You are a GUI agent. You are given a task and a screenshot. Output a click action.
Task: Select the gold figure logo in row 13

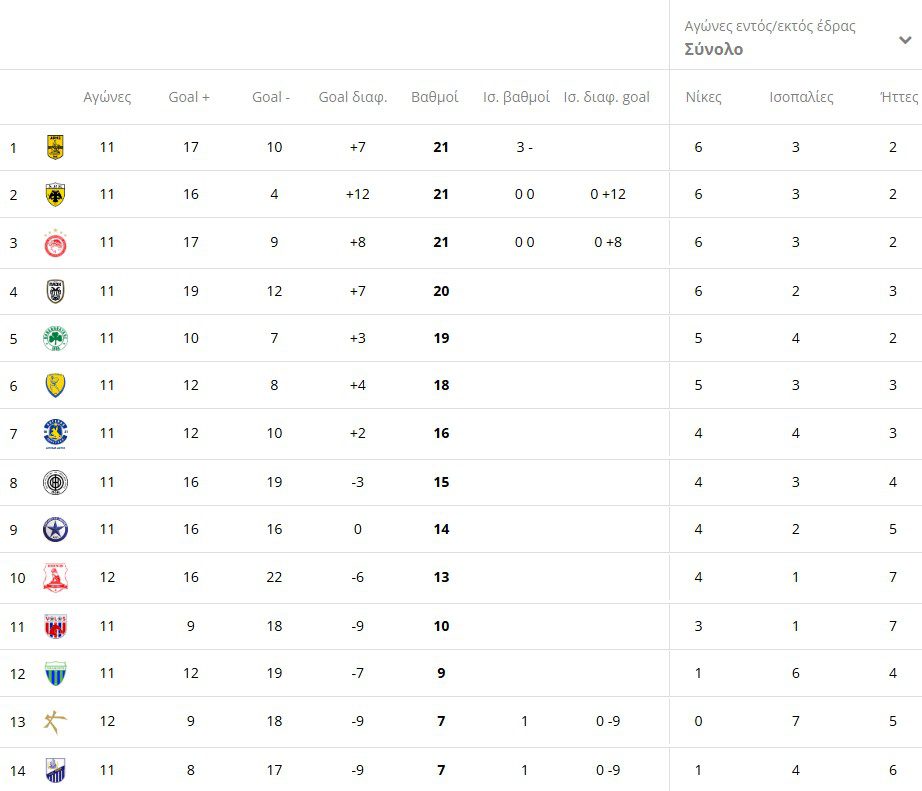coord(55,722)
